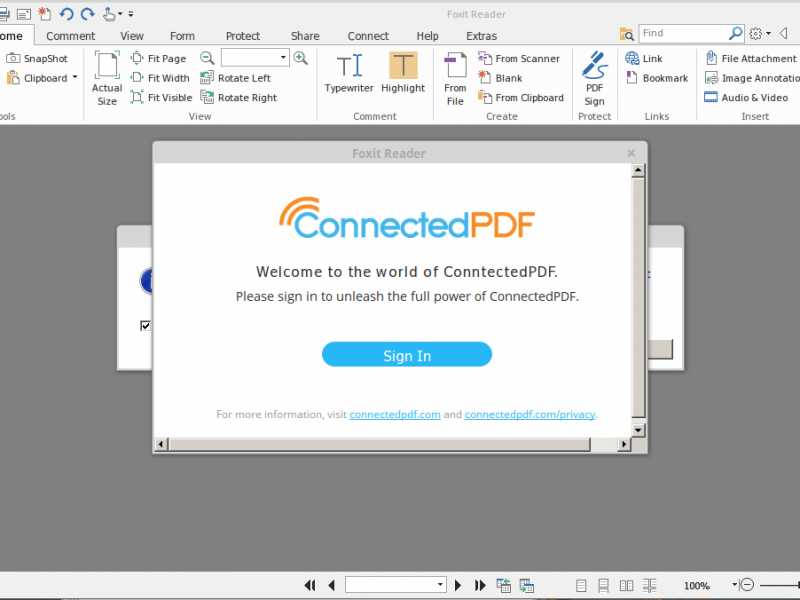This screenshot has height=600, width=800.
Task: Go to the last page
Action: click(480, 585)
